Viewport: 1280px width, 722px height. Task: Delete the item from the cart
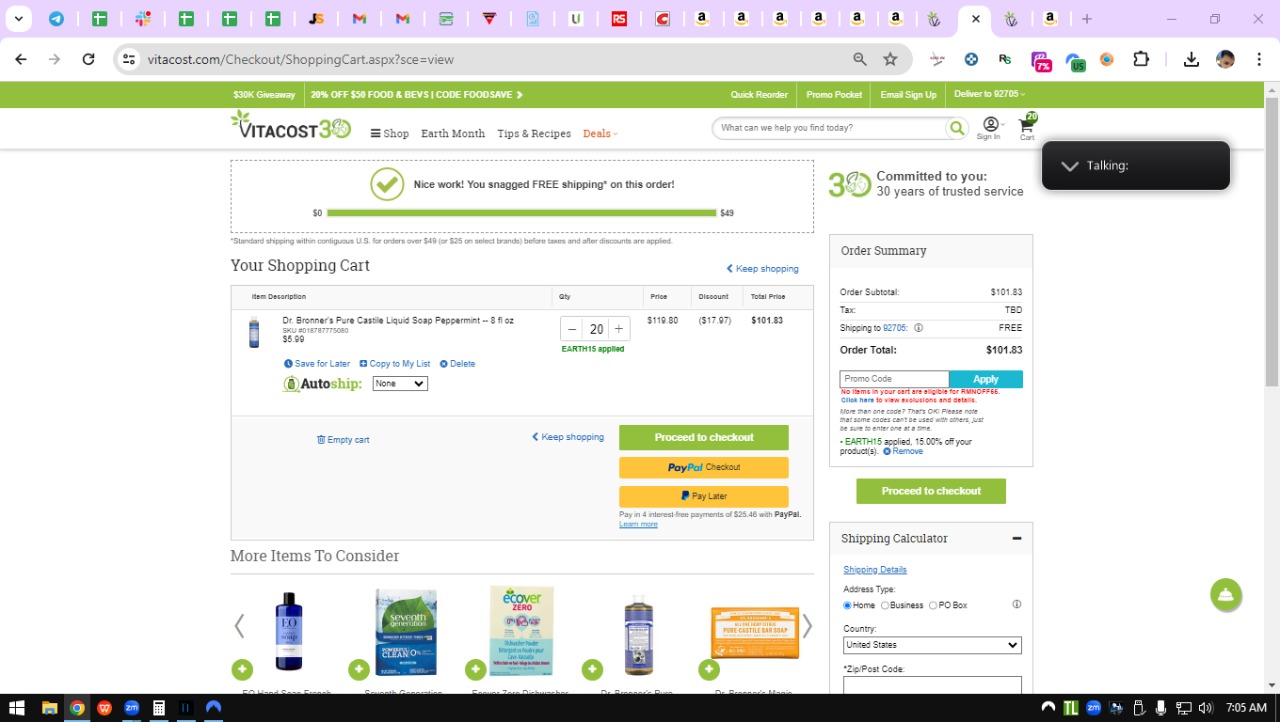[x=458, y=364]
